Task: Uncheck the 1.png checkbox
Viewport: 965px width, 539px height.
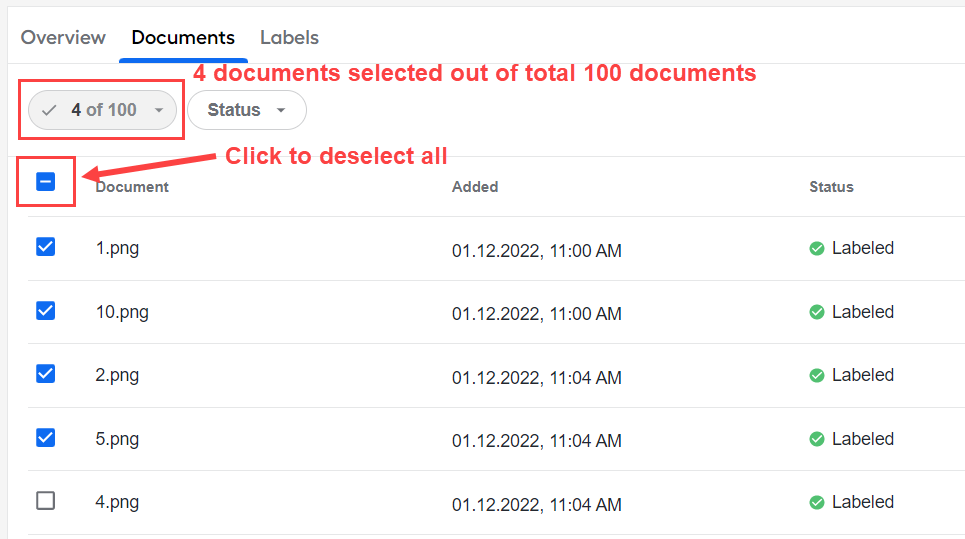Action: point(46,247)
